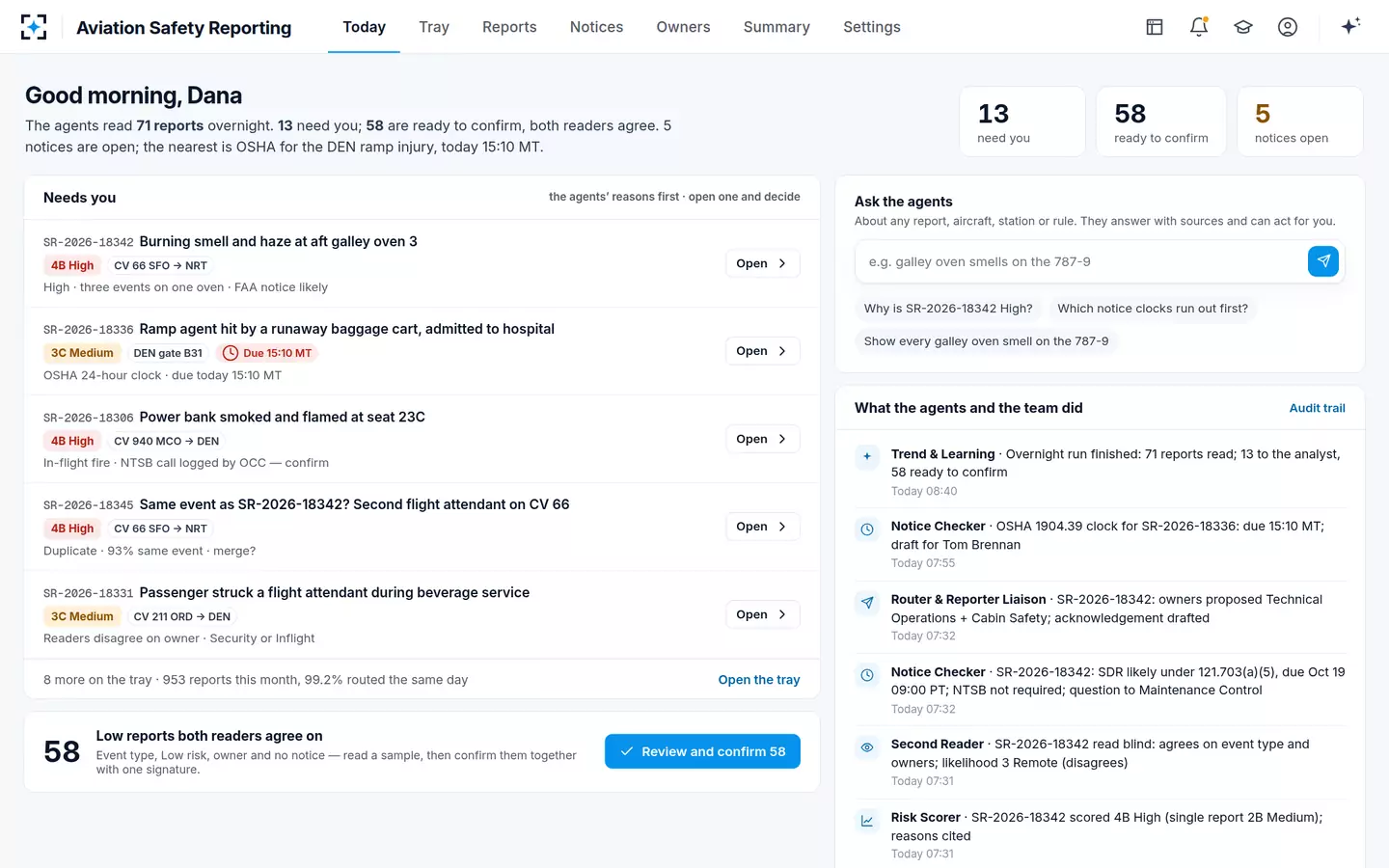Open the passenger struck flight attendant report

coord(762,614)
